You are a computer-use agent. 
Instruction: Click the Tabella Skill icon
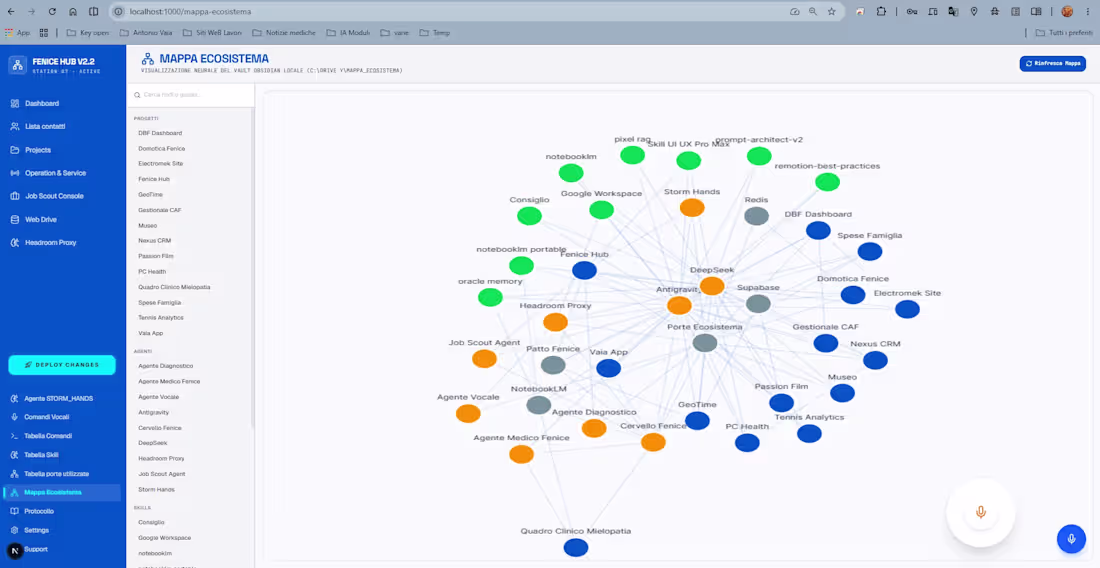(15, 454)
